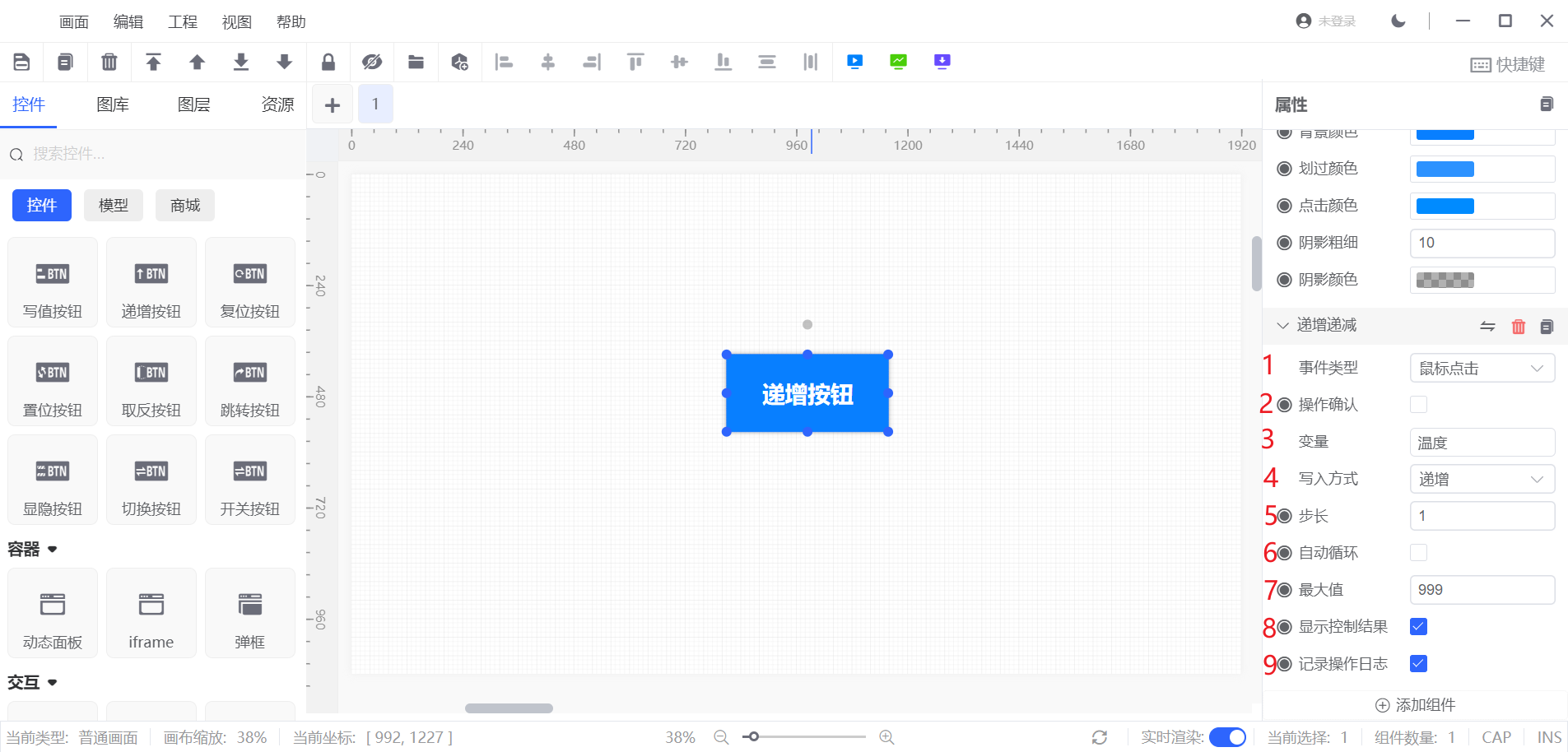Open the 事件类型 dropdown
Image resolution: width=1568 pixels, height=752 pixels.
1482,368
